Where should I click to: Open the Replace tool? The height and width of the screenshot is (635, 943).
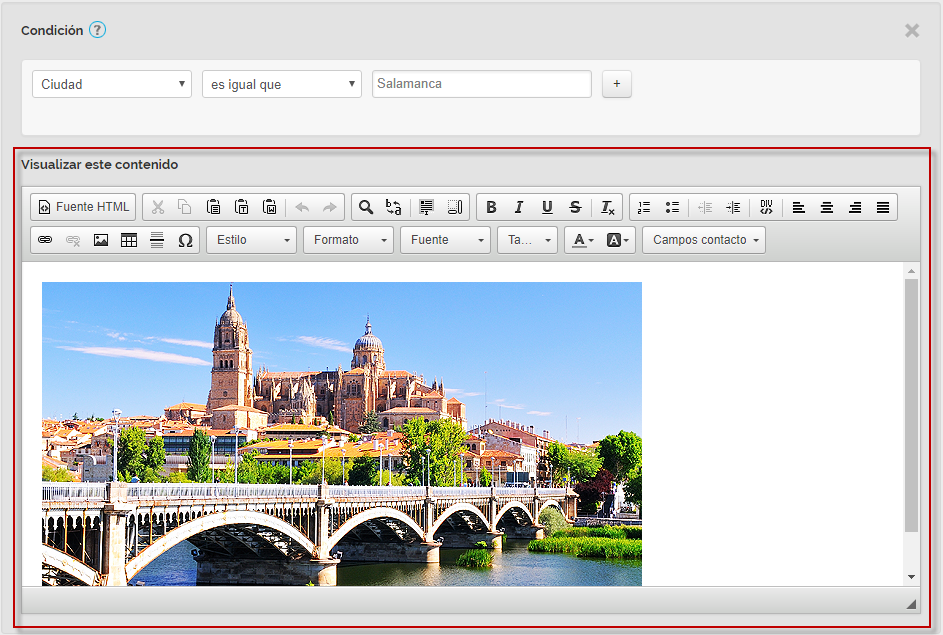(x=394, y=207)
